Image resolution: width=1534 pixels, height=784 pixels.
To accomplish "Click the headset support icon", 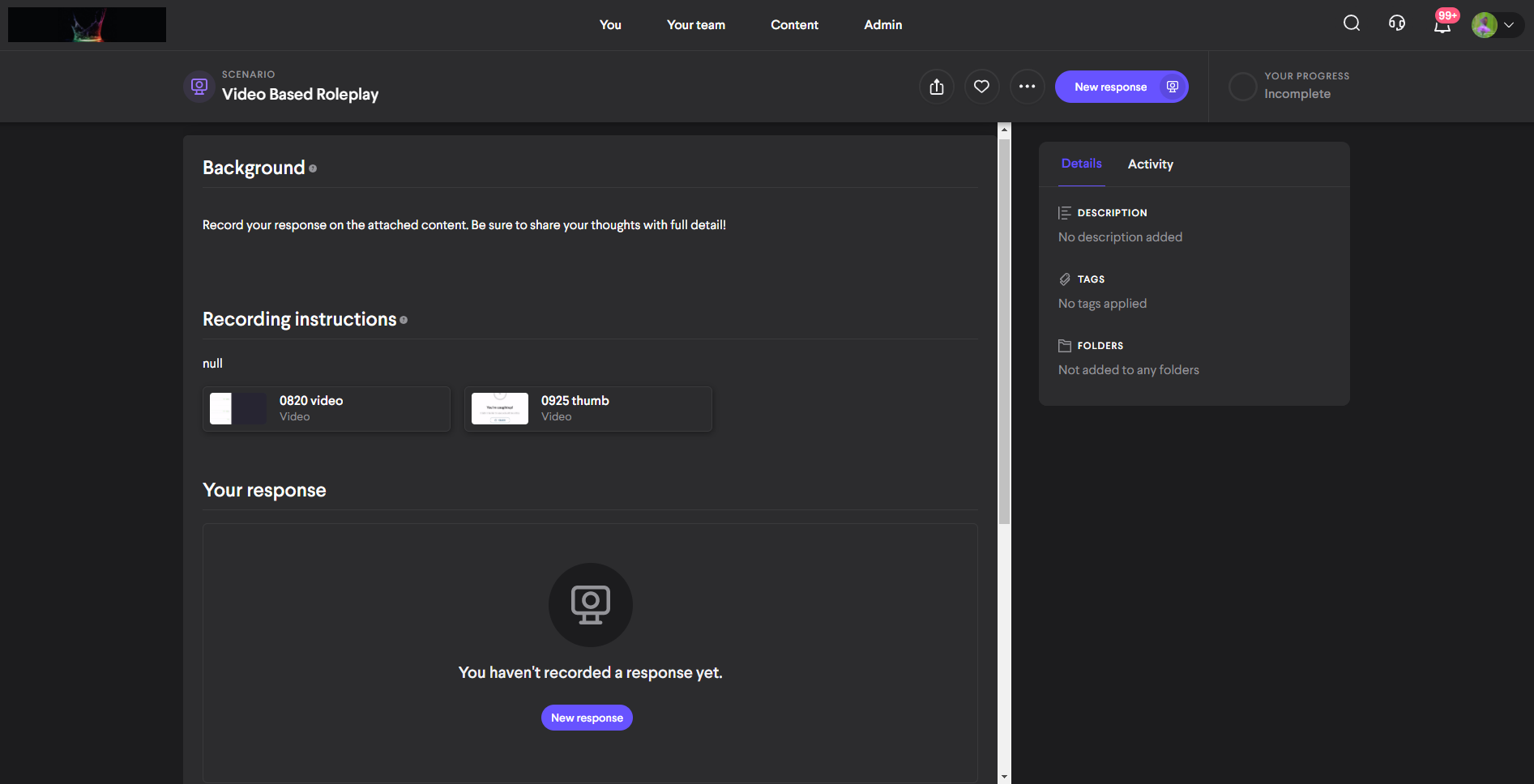I will 1396,23.
